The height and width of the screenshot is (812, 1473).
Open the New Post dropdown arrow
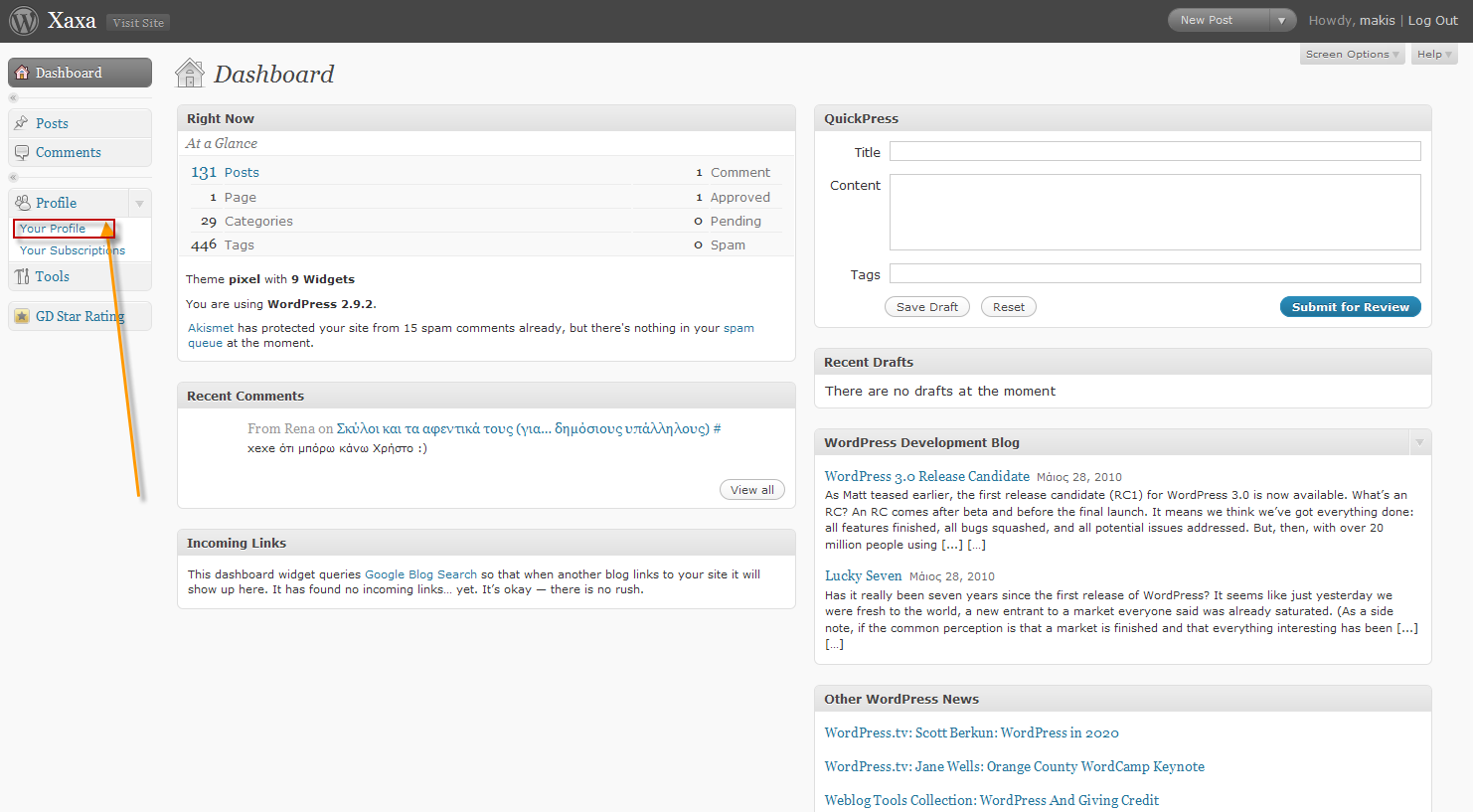click(1282, 20)
